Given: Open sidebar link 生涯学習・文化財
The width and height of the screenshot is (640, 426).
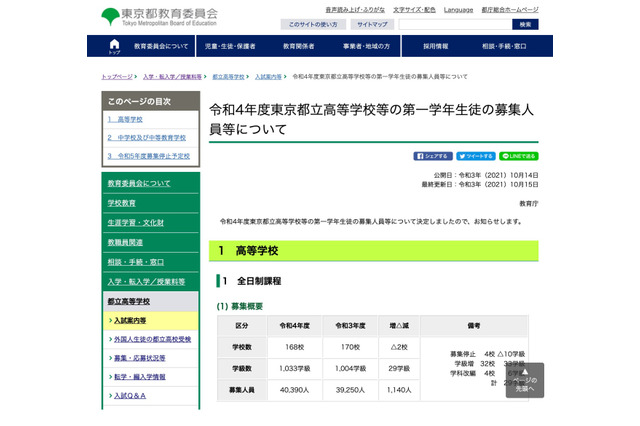Looking at the screenshot, I should (136, 222).
